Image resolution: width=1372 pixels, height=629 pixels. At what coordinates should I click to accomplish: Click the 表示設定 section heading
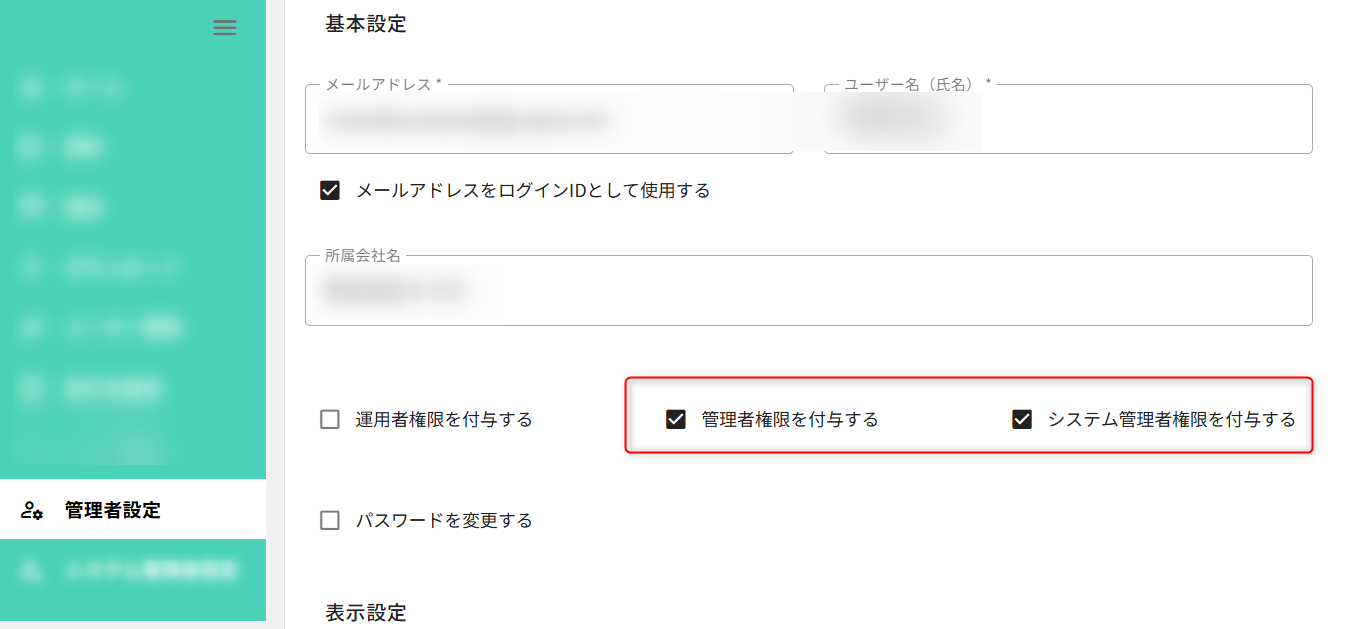pyautogui.click(x=366, y=612)
